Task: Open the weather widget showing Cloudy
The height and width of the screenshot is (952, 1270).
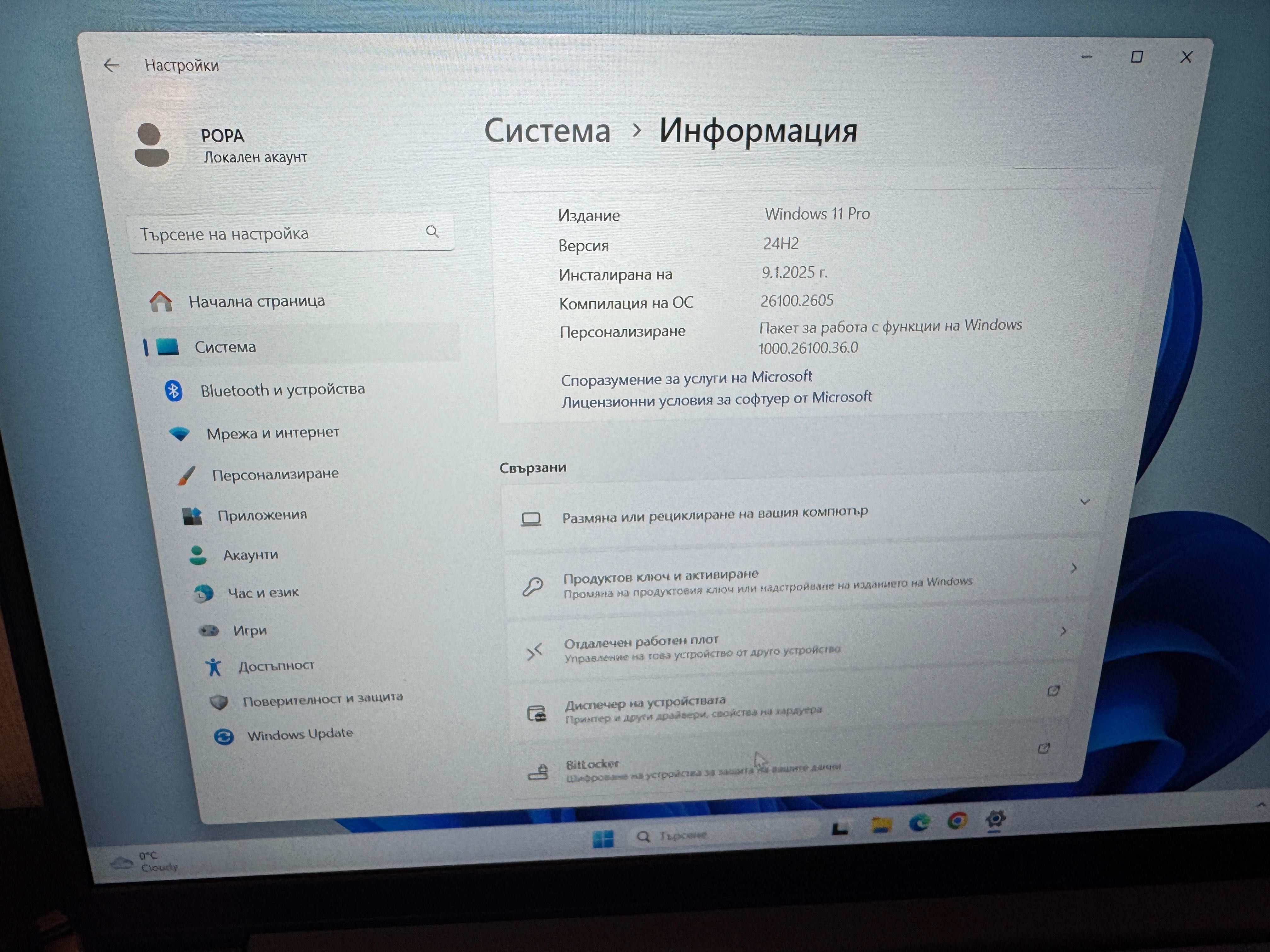Action: (145, 862)
